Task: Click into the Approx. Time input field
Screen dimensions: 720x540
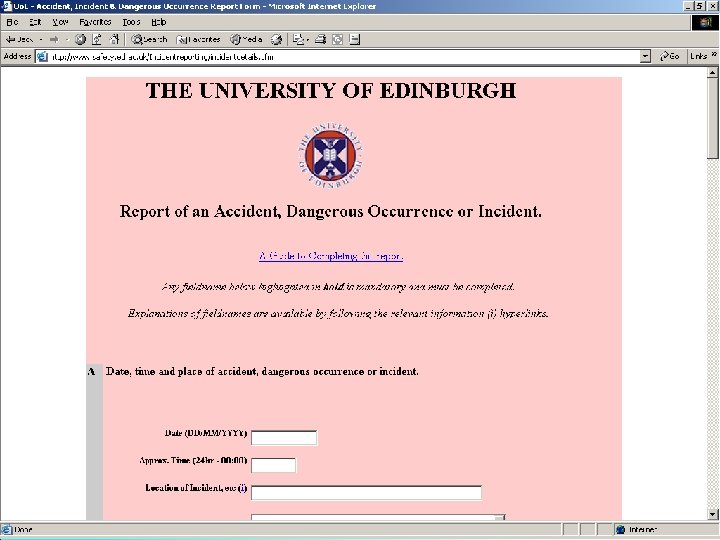Action: [x=273, y=465]
